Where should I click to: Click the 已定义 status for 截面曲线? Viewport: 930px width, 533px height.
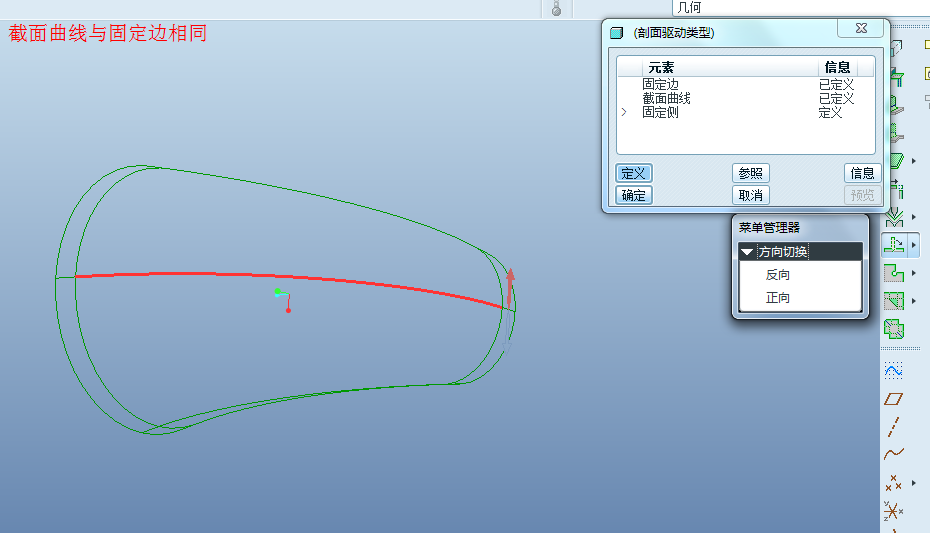[836, 98]
